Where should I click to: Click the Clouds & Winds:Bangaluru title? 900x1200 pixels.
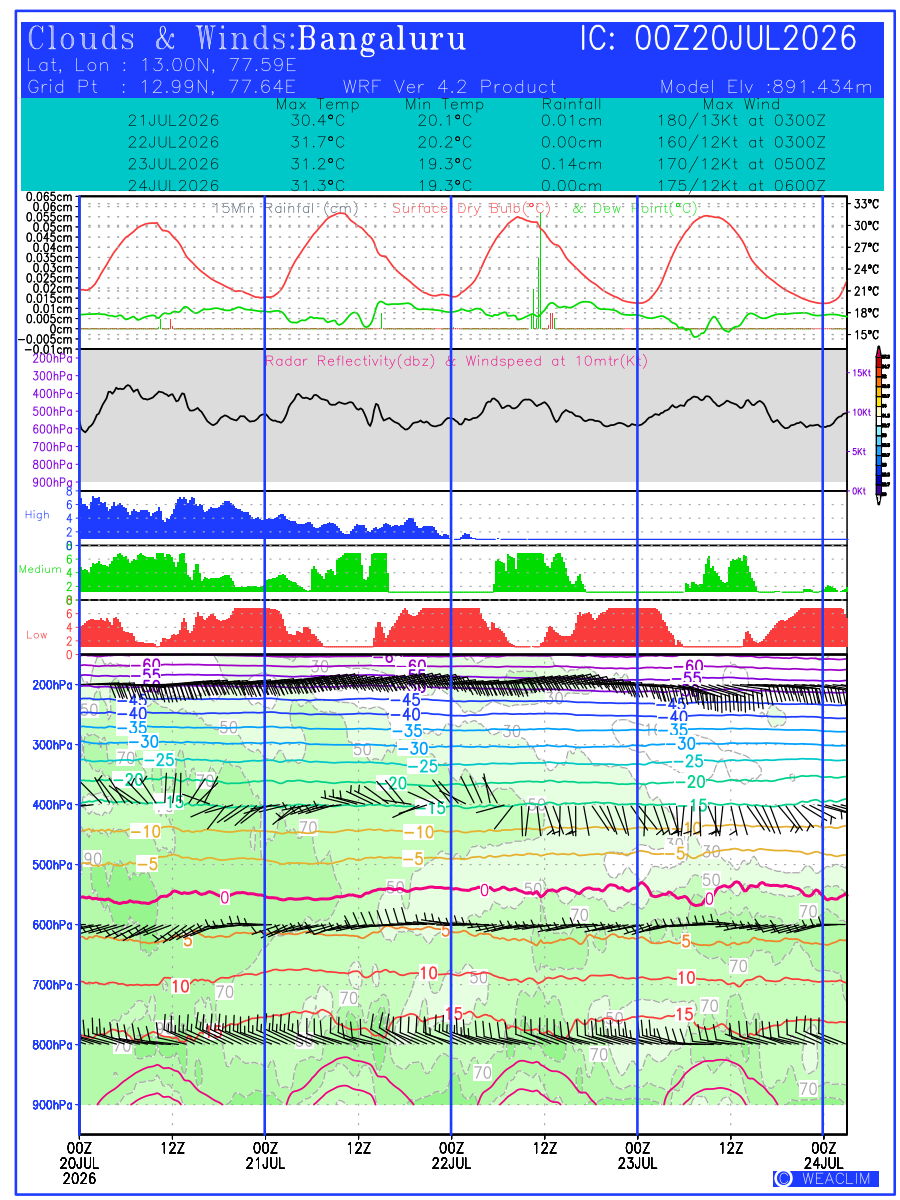pyautogui.click(x=247, y=39)
